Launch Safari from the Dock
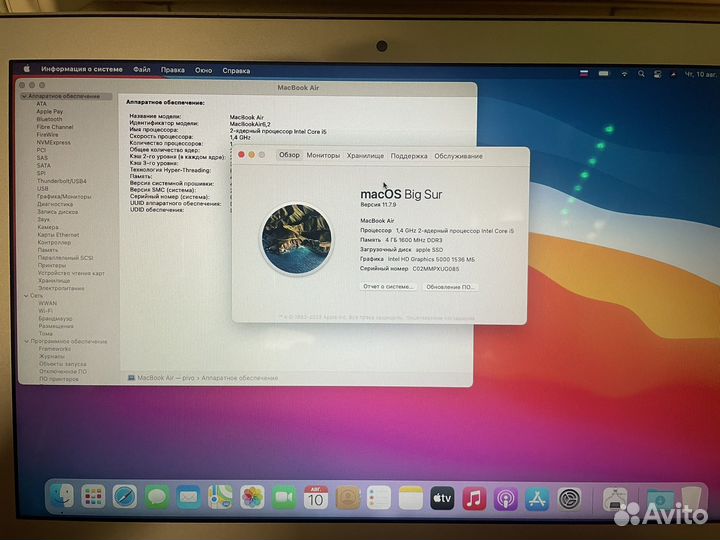Screen dimensions: 720x540 [x=125, y=496]
